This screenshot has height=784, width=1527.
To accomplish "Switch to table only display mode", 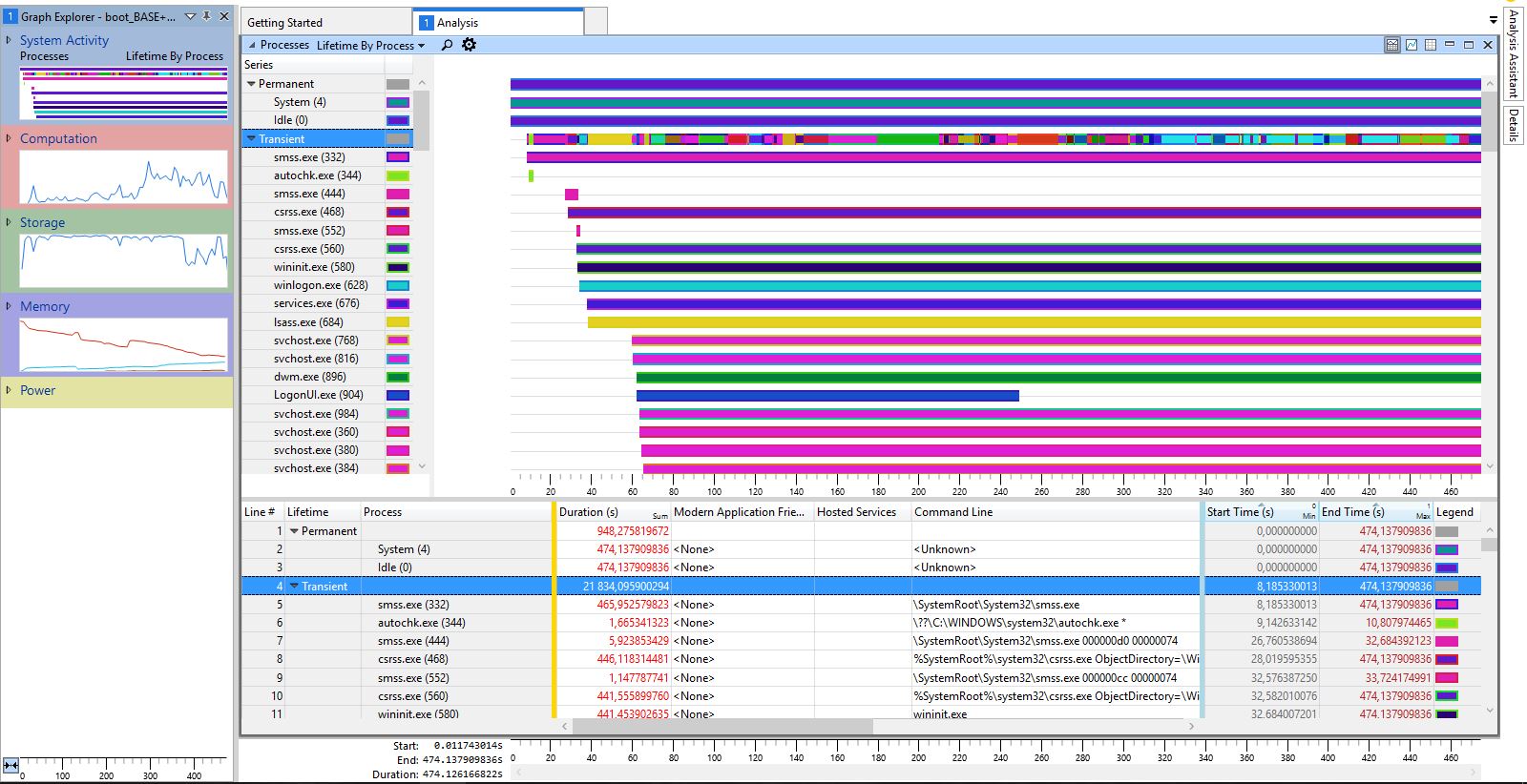I will point(1431,45).
